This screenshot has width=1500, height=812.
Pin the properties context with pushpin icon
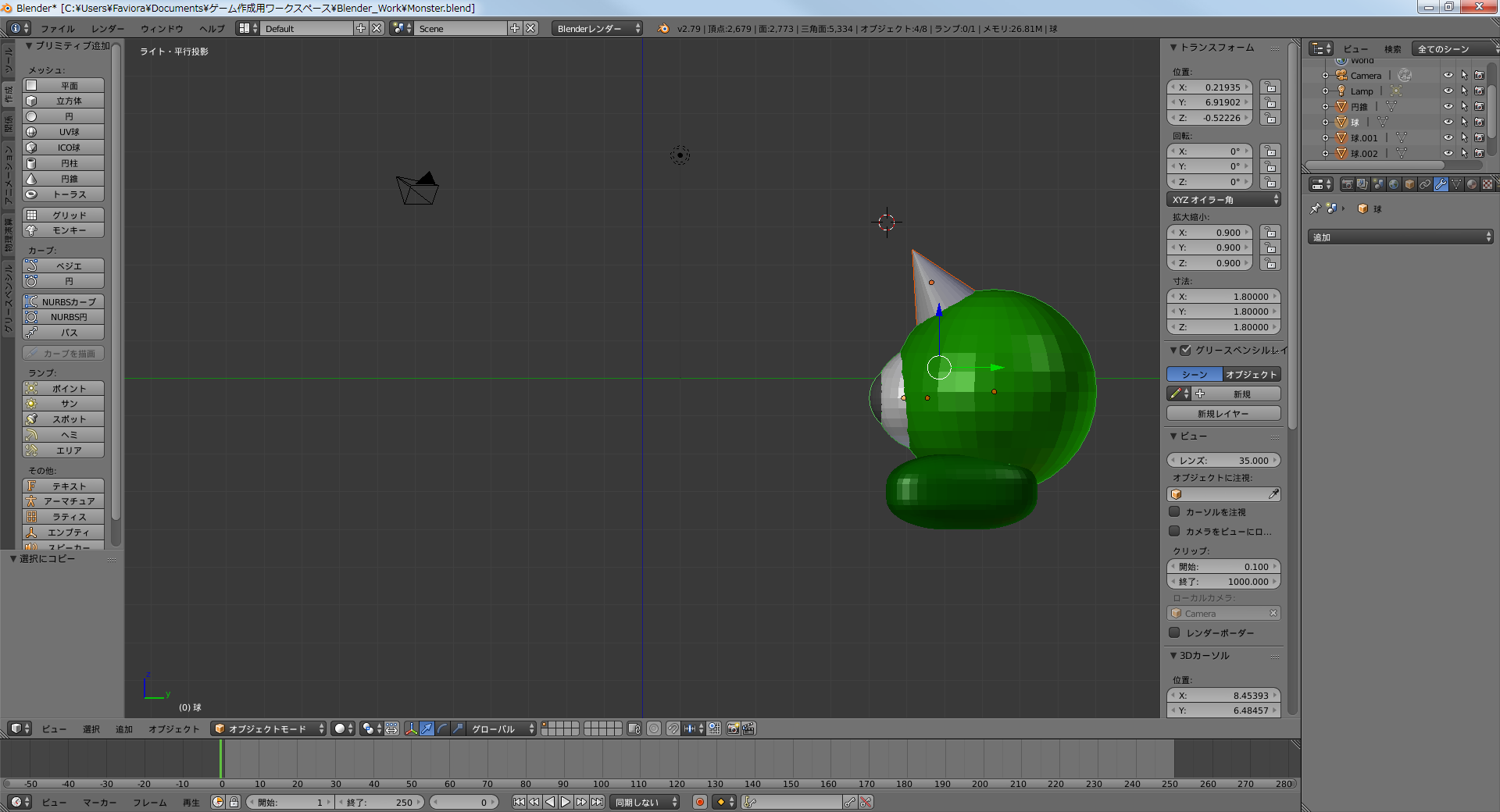(1316, 208)
